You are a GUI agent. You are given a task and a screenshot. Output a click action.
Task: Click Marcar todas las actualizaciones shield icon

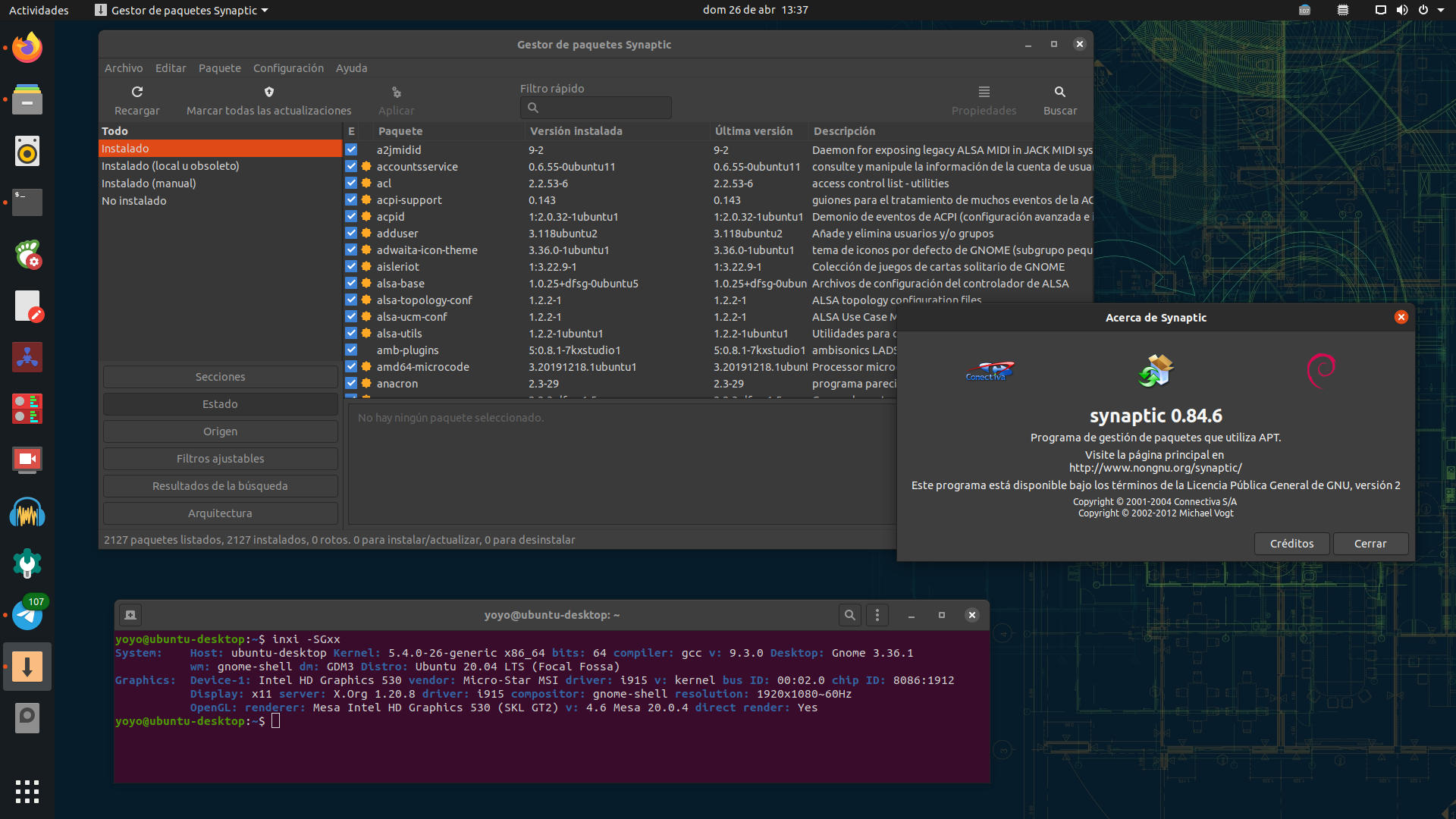click(268, 92)
